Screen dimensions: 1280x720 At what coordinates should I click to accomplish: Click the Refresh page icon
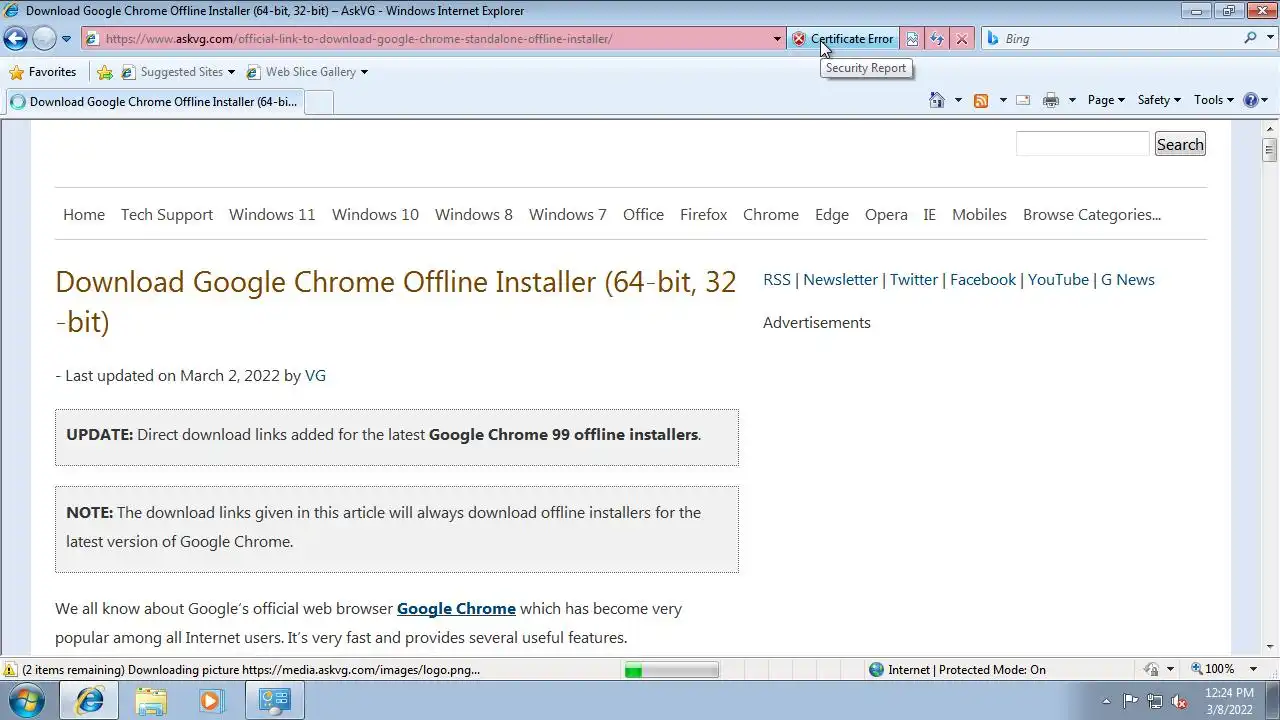pyautogui.click(x=937, y=39)
